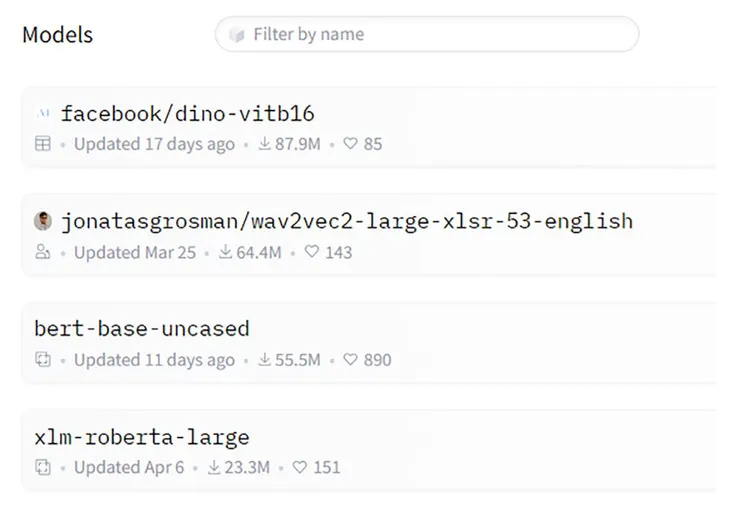Click the task type icon under facebook/dino-vitb16
This screenshot has width=740, height=507.
(43, 144)
